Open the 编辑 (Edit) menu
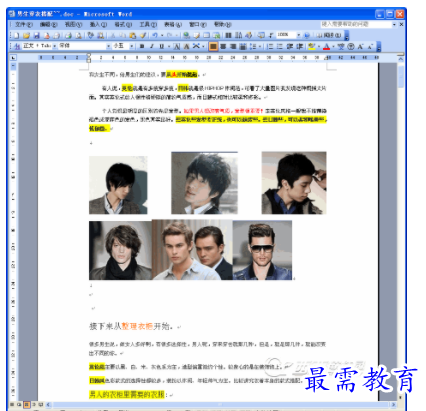426x411 pixels. point(48,24)
